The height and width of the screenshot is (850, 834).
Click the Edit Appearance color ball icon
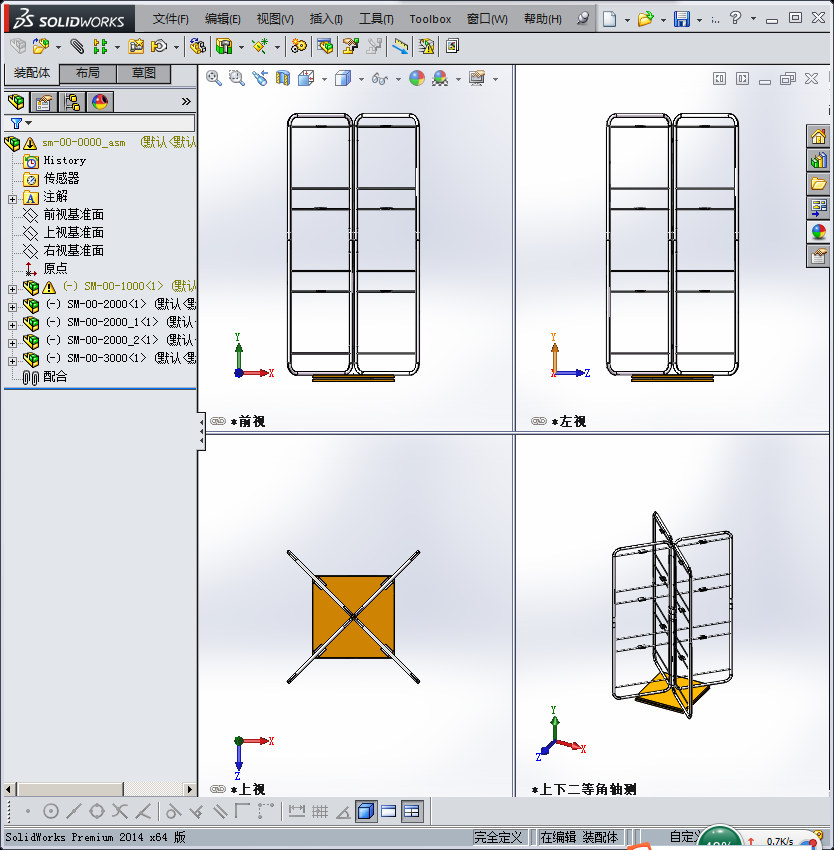416,79
